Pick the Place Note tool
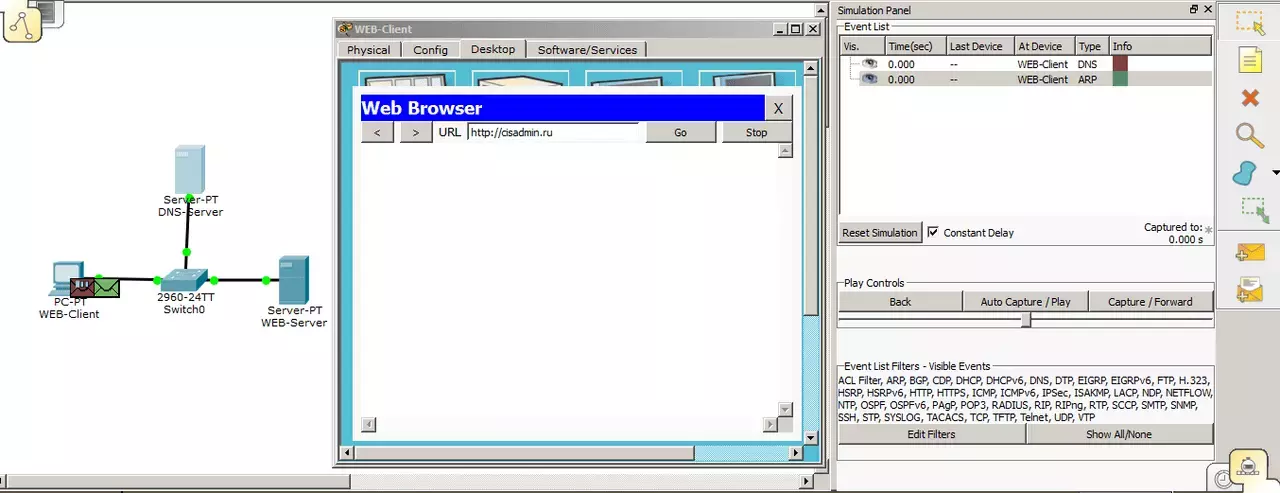 [x=1249, y=61]
